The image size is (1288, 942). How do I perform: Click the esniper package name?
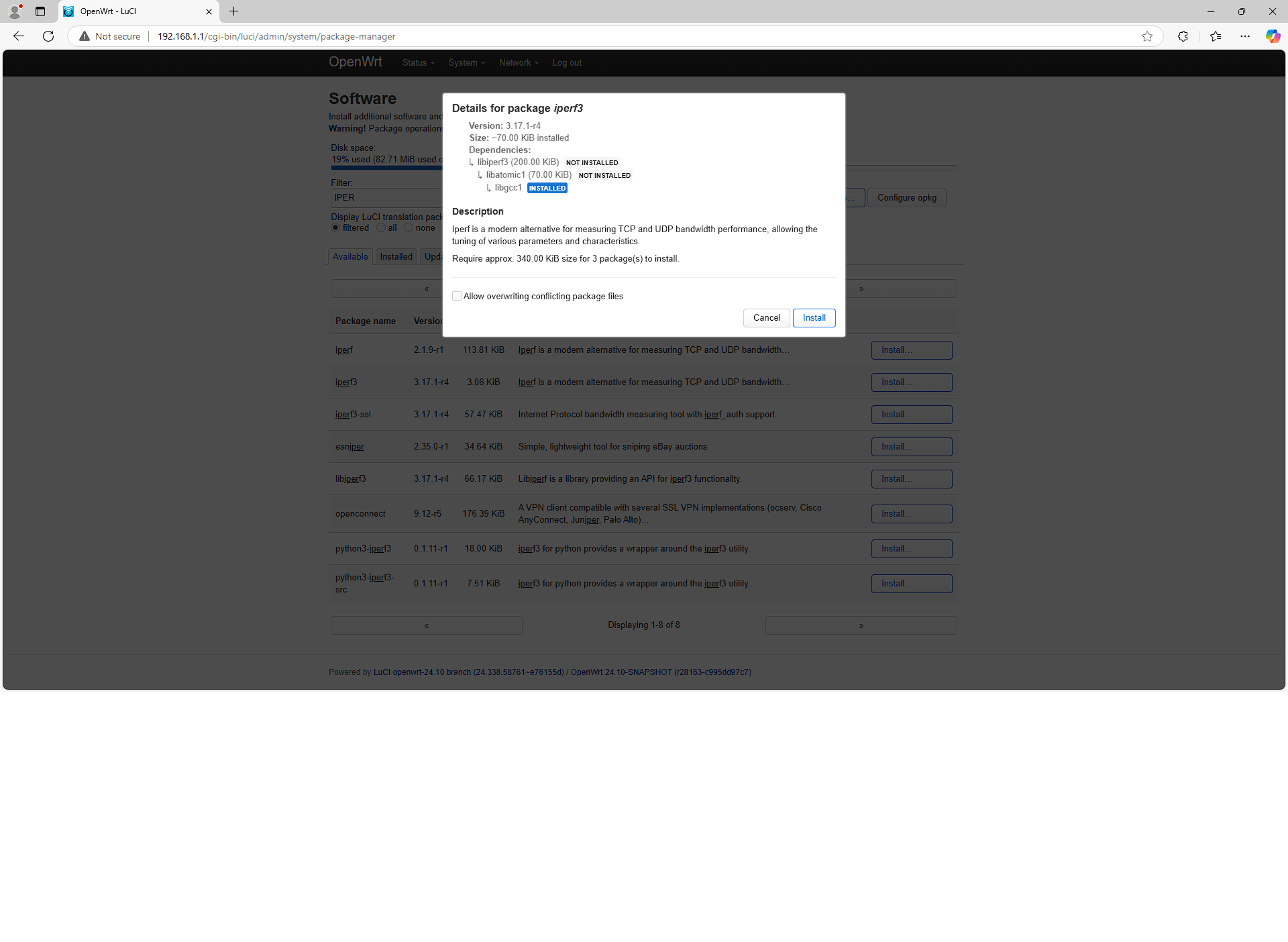(x=350, y=447)
